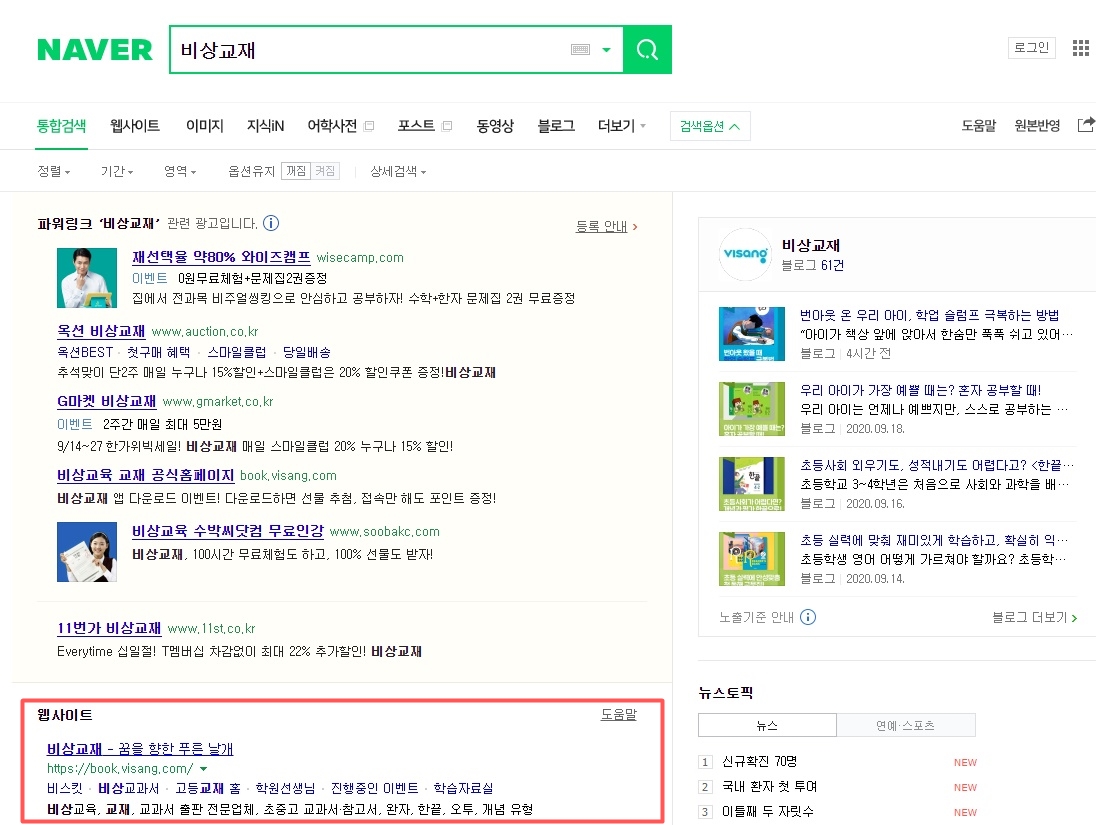
Task: Open the 블로그 tab
Action: coord(556,126)
